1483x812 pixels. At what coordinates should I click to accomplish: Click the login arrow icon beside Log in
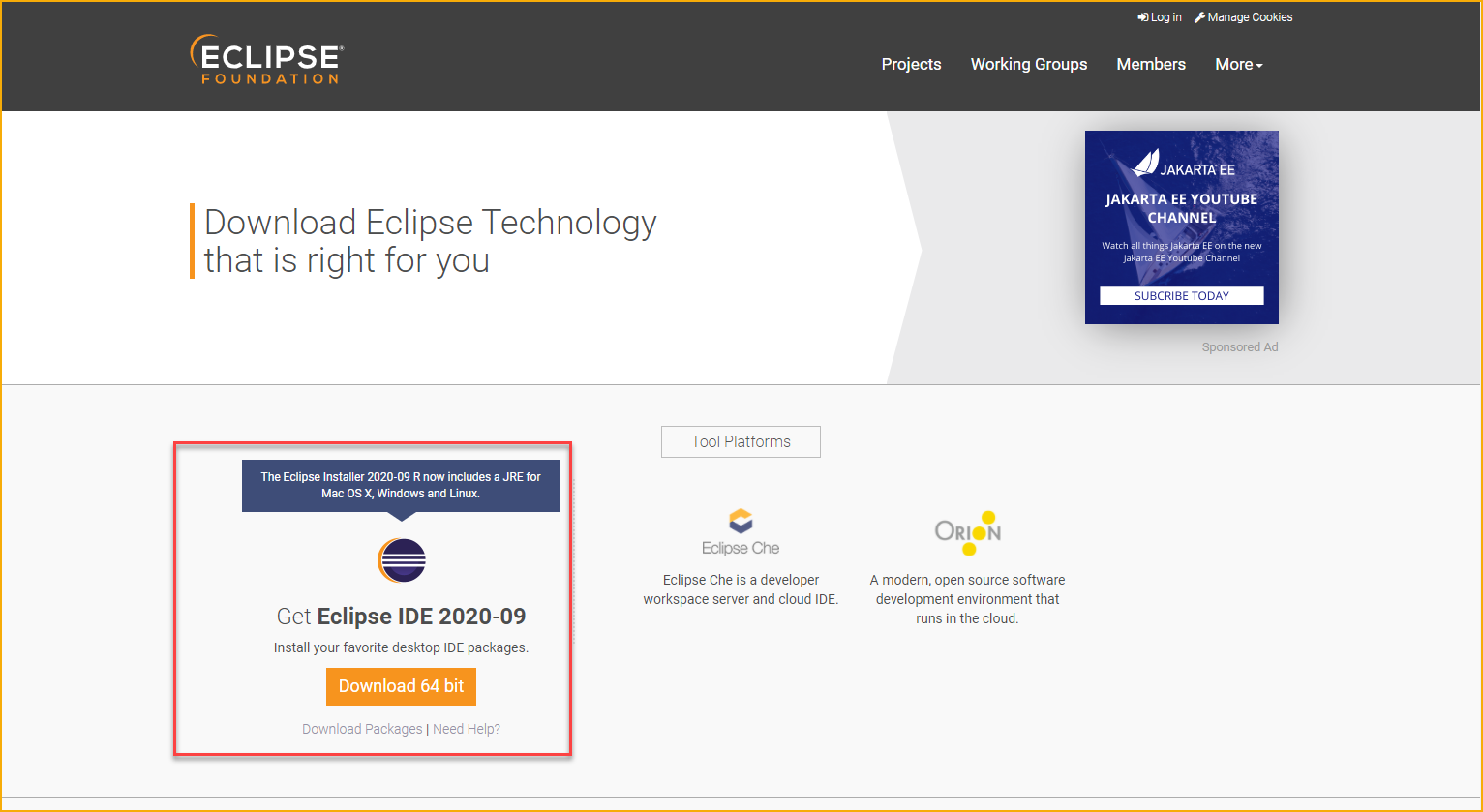coord(1143,17)
